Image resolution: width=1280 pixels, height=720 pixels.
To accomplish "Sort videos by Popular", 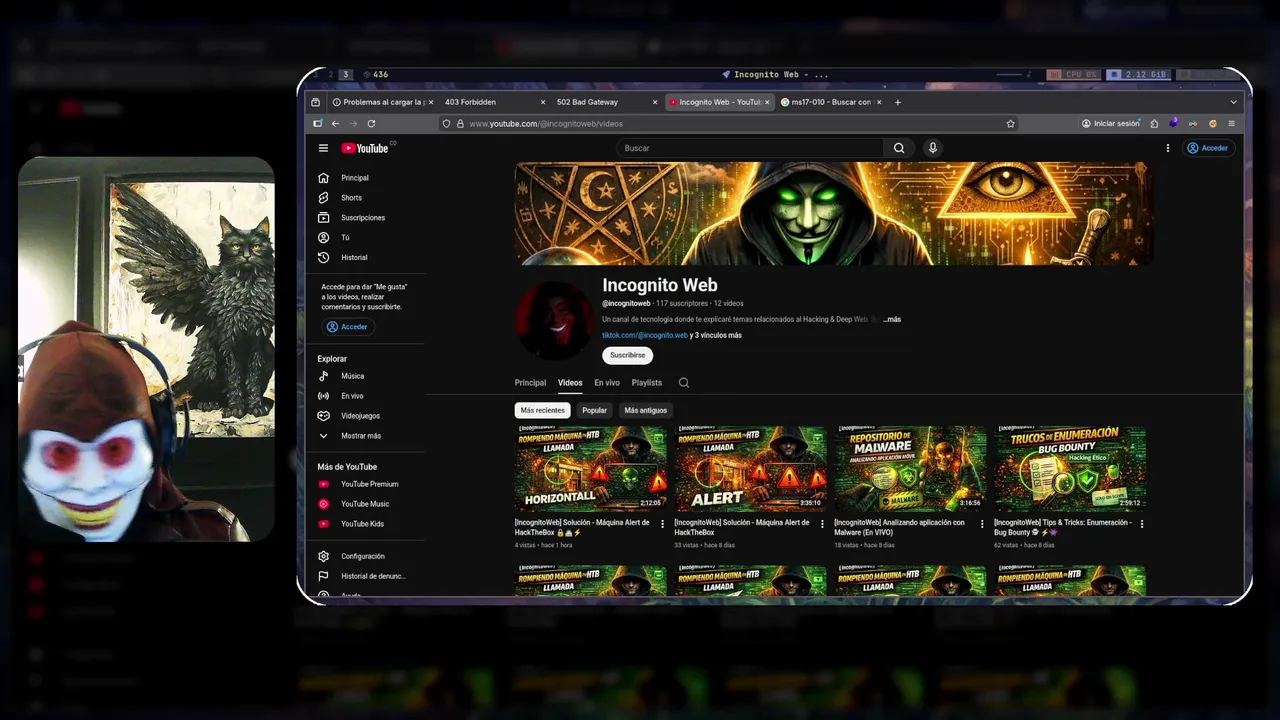I will [595, 410].
